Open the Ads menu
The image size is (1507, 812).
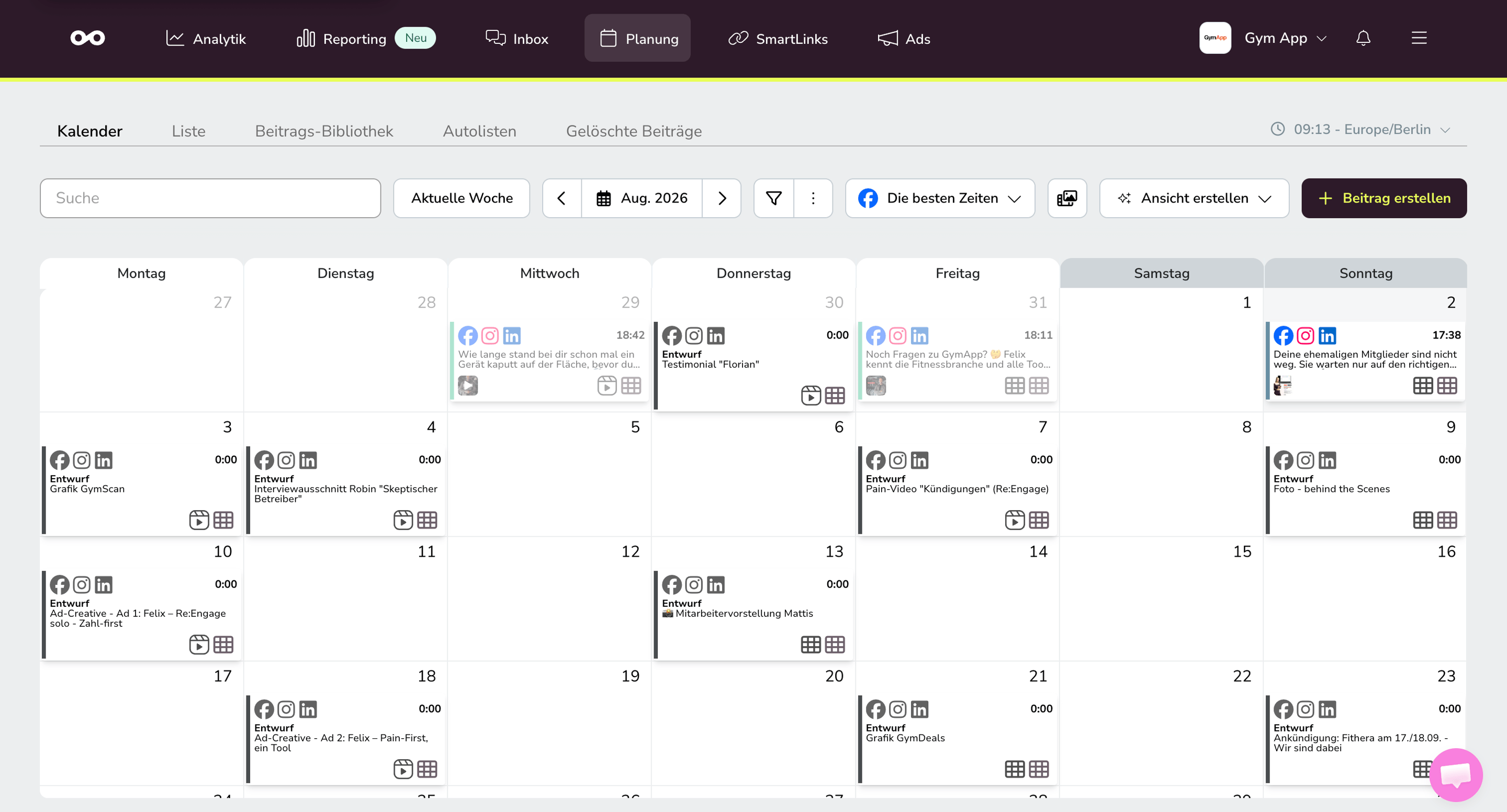904,39
